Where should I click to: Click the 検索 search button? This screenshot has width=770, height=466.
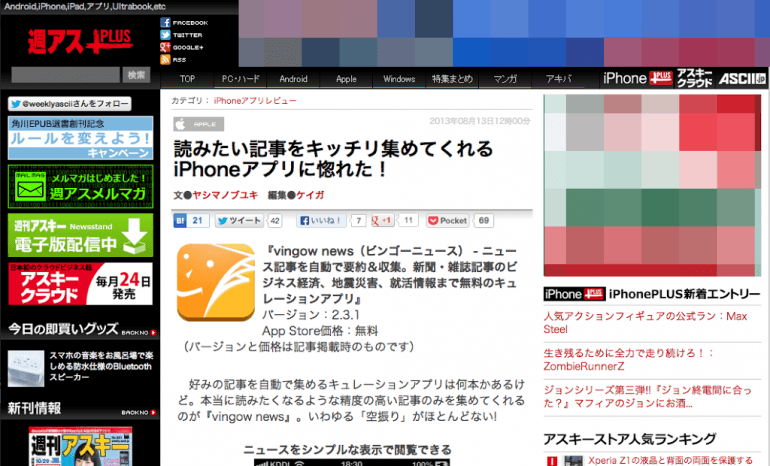click(136, 75)
